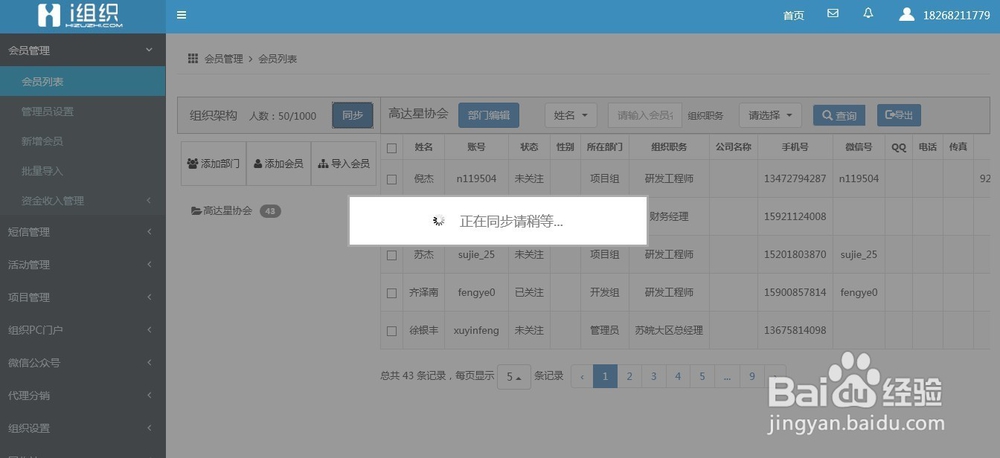Toggle the select-all checkbox in table header

click(392, 148)
